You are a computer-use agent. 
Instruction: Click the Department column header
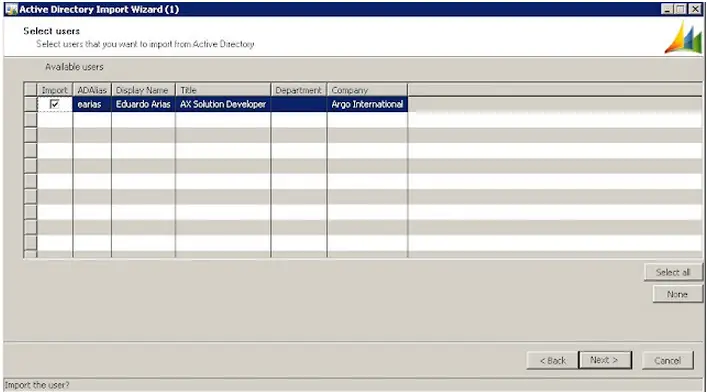pos(299,90)
